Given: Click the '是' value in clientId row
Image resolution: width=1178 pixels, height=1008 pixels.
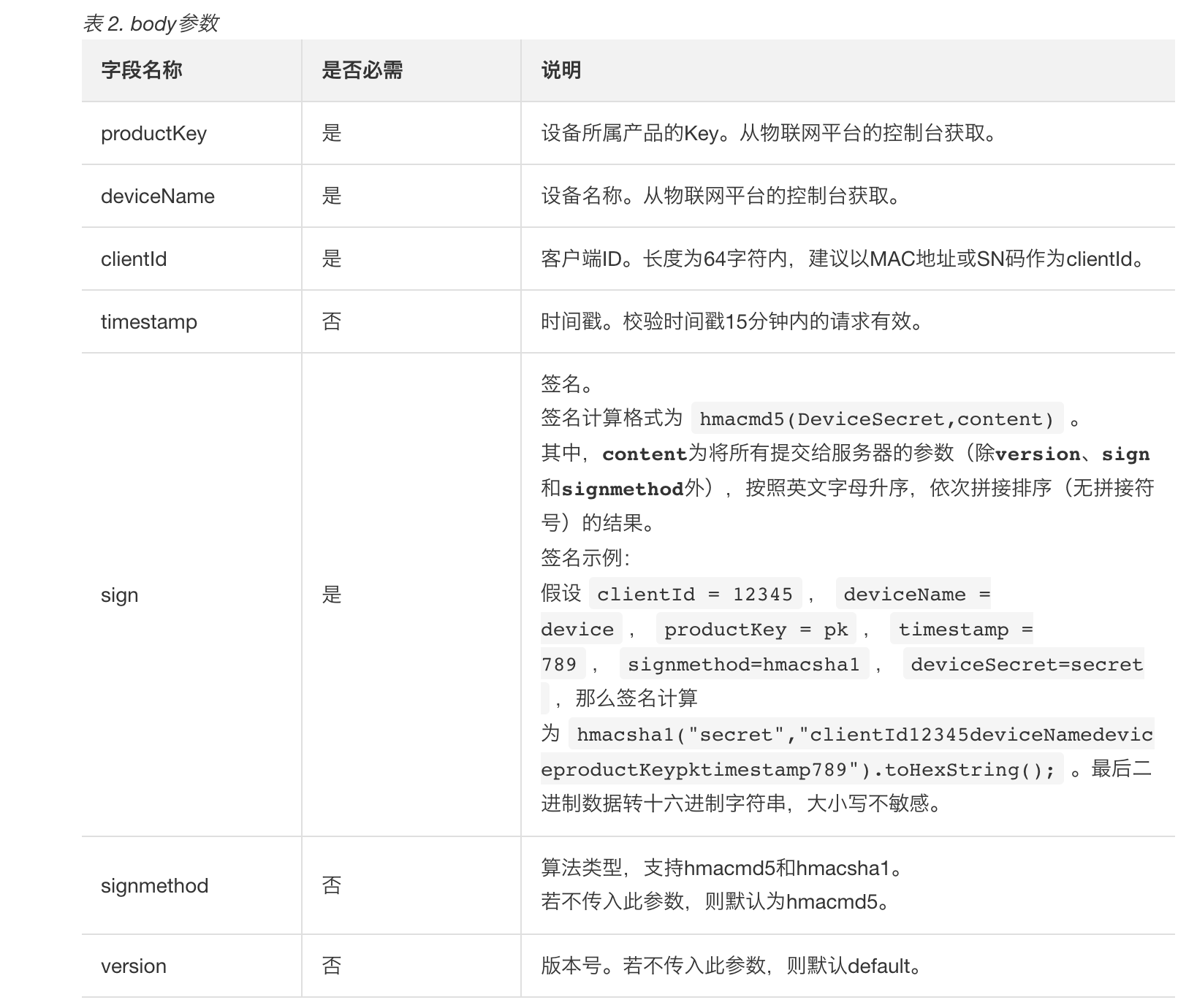Looking at the screenshot, I should tap(332, 259).
